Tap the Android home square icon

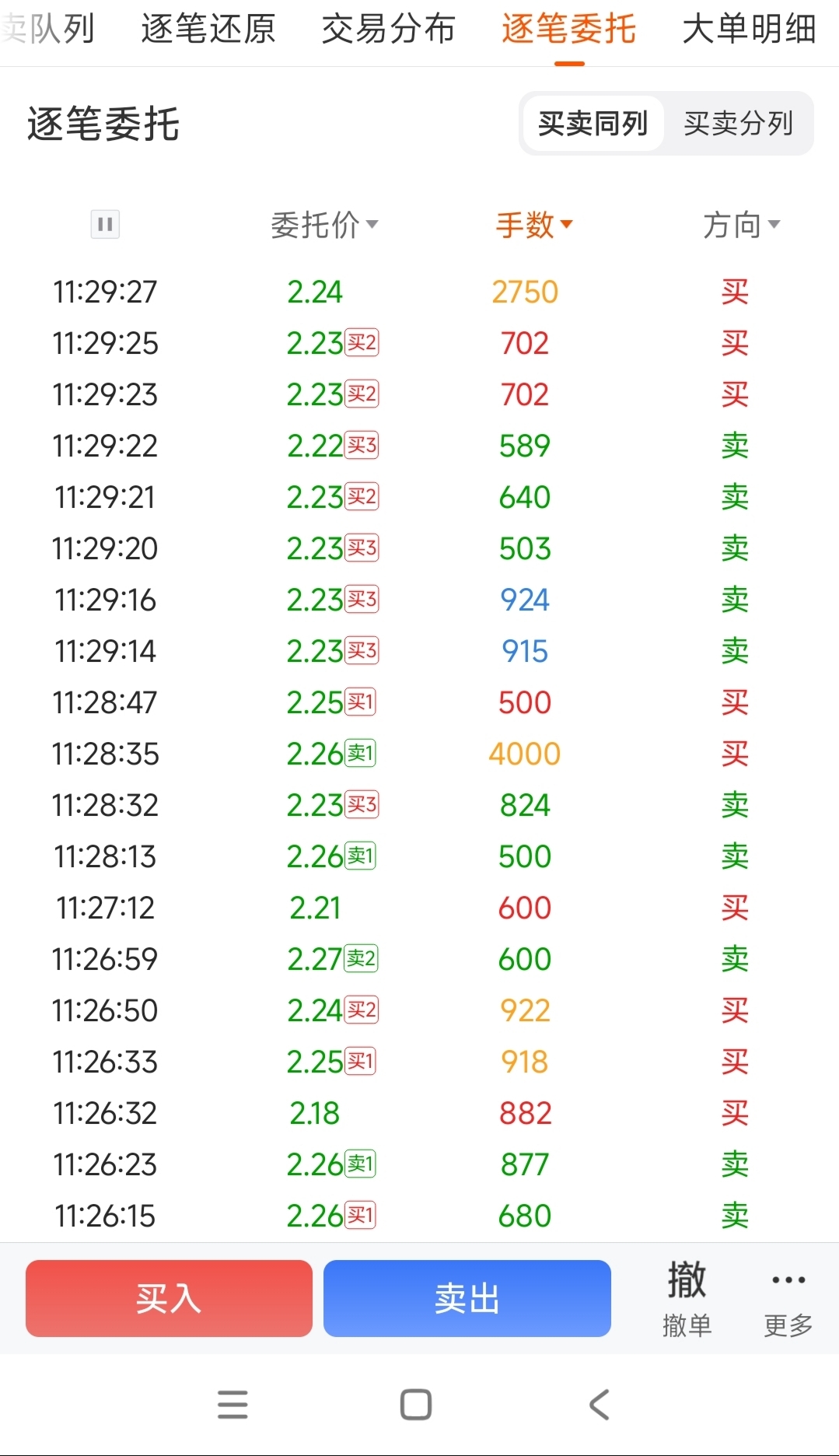(x=416, y=1405)
